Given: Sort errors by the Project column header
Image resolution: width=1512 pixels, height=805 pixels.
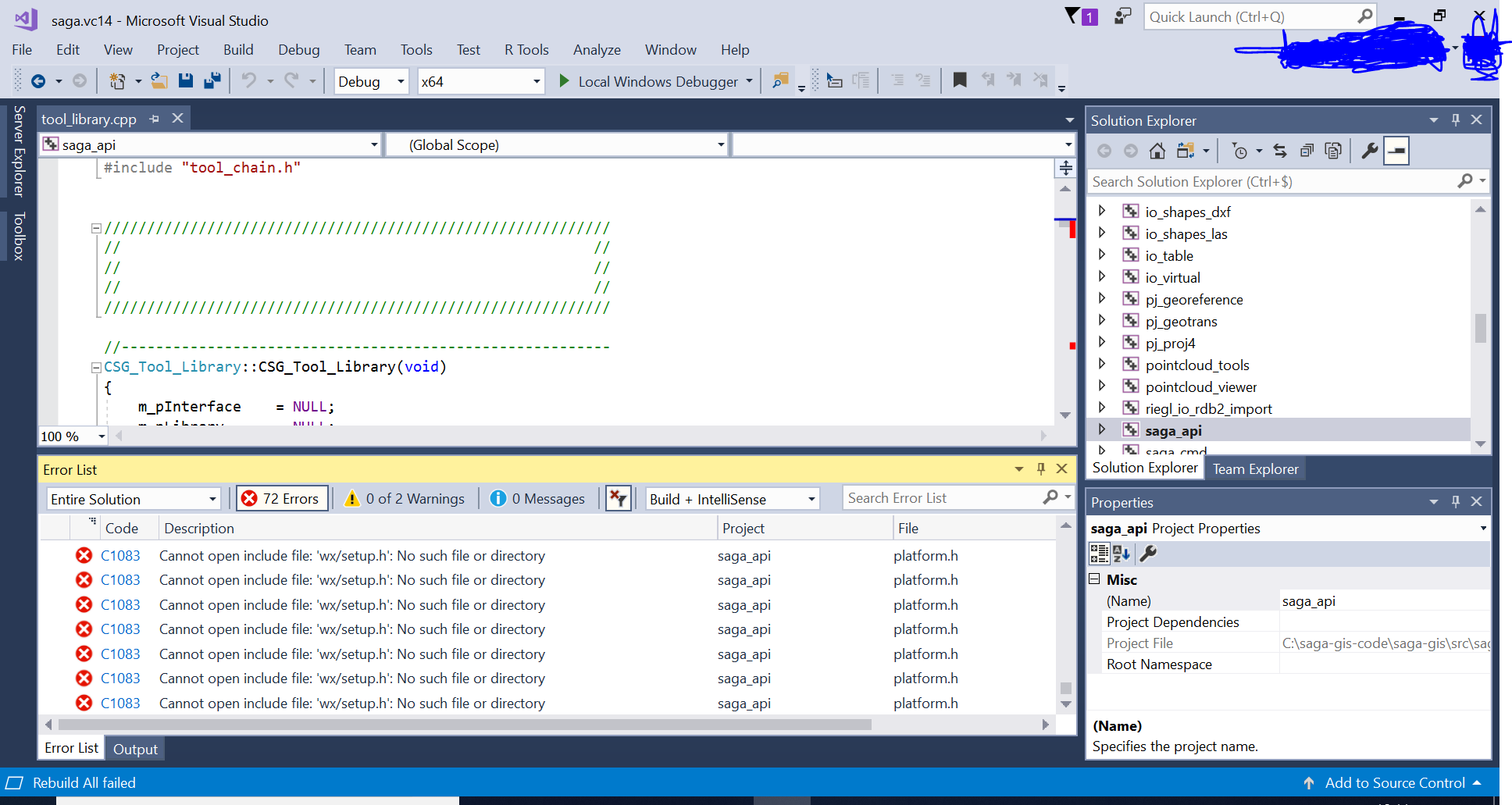Looking at the screenshot, I should [804, 528].
